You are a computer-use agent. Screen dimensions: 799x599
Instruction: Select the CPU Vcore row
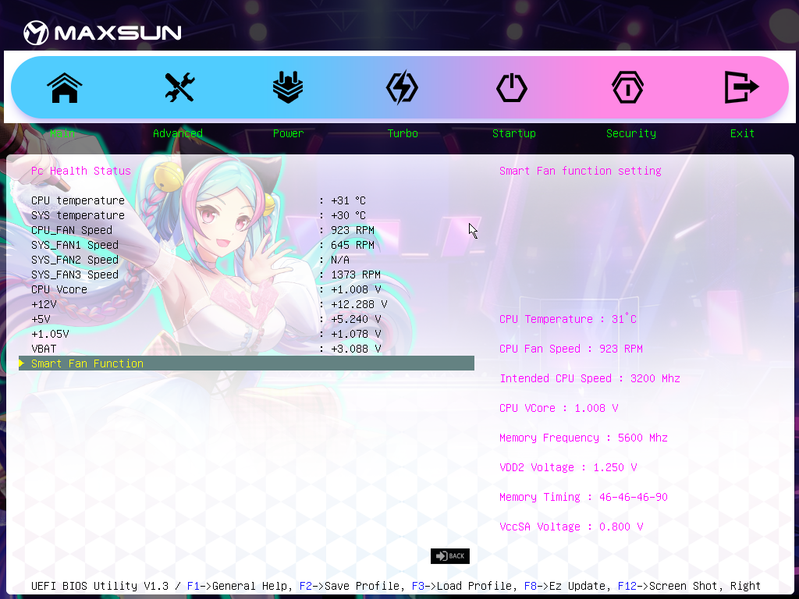(x=247, y=289)
